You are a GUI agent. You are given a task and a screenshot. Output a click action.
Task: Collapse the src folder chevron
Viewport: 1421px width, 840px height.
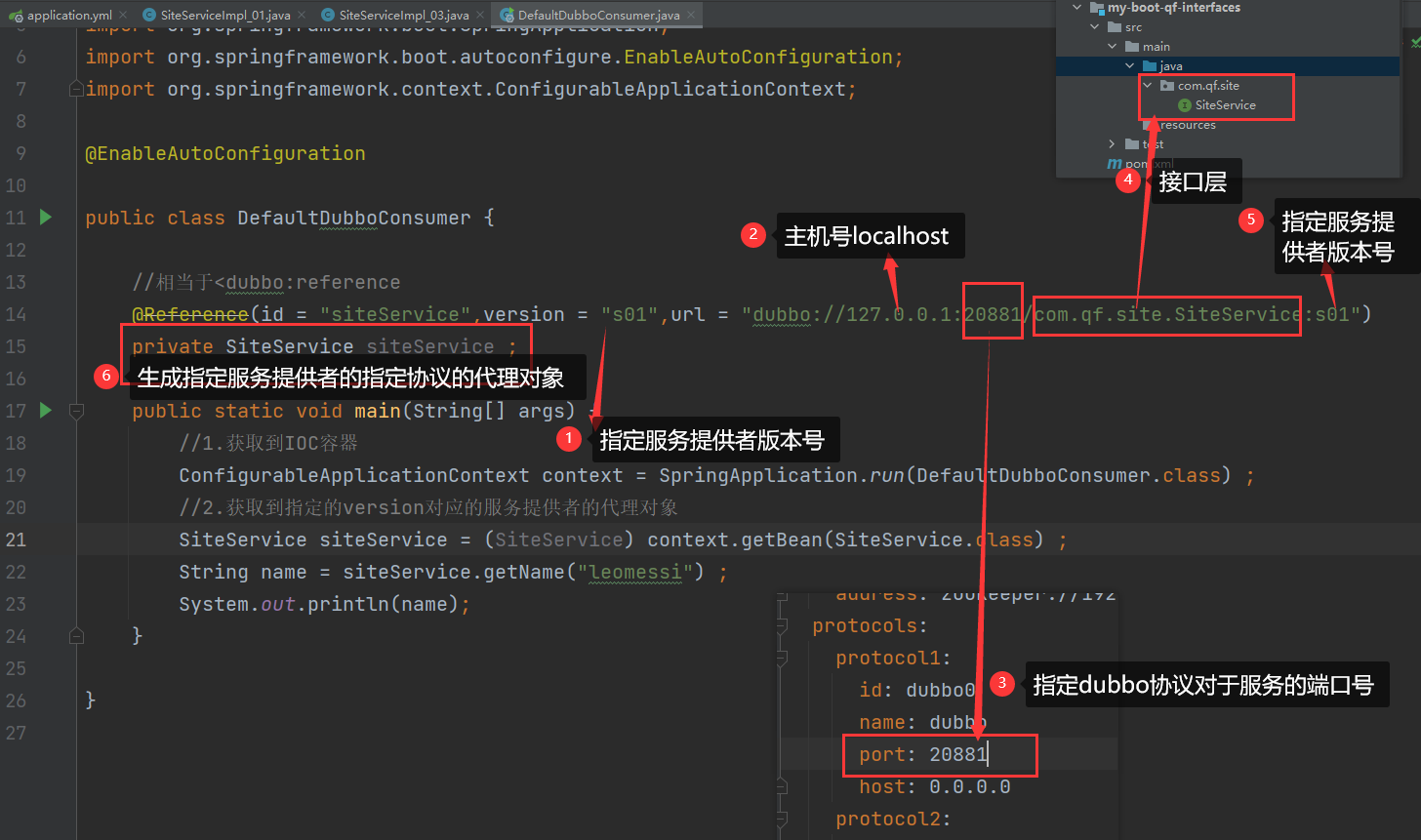point(1095,27)
